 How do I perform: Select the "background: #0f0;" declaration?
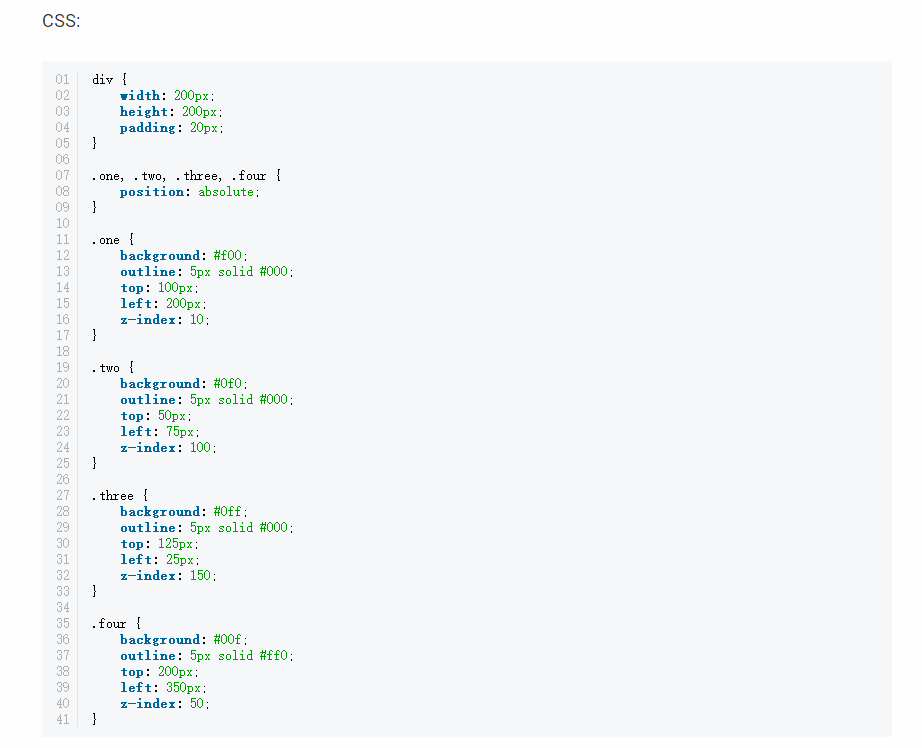pos(184,384)
